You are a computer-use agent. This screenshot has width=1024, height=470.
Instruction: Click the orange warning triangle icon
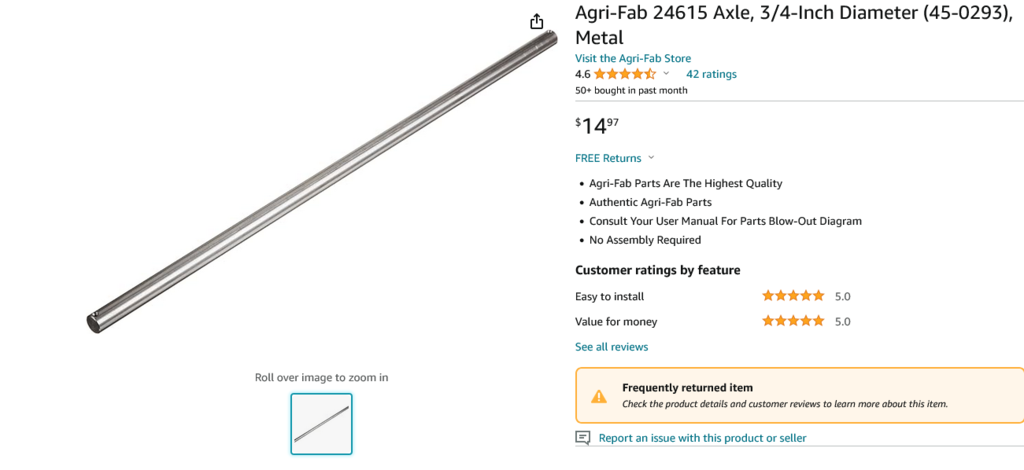pyautogui.click(x=598, y=396)
